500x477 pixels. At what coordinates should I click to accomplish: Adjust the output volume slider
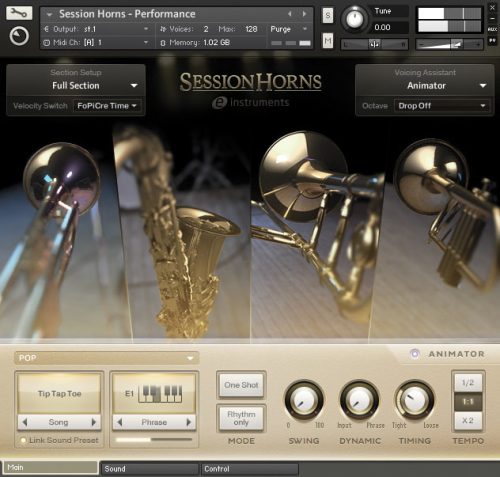449,44
